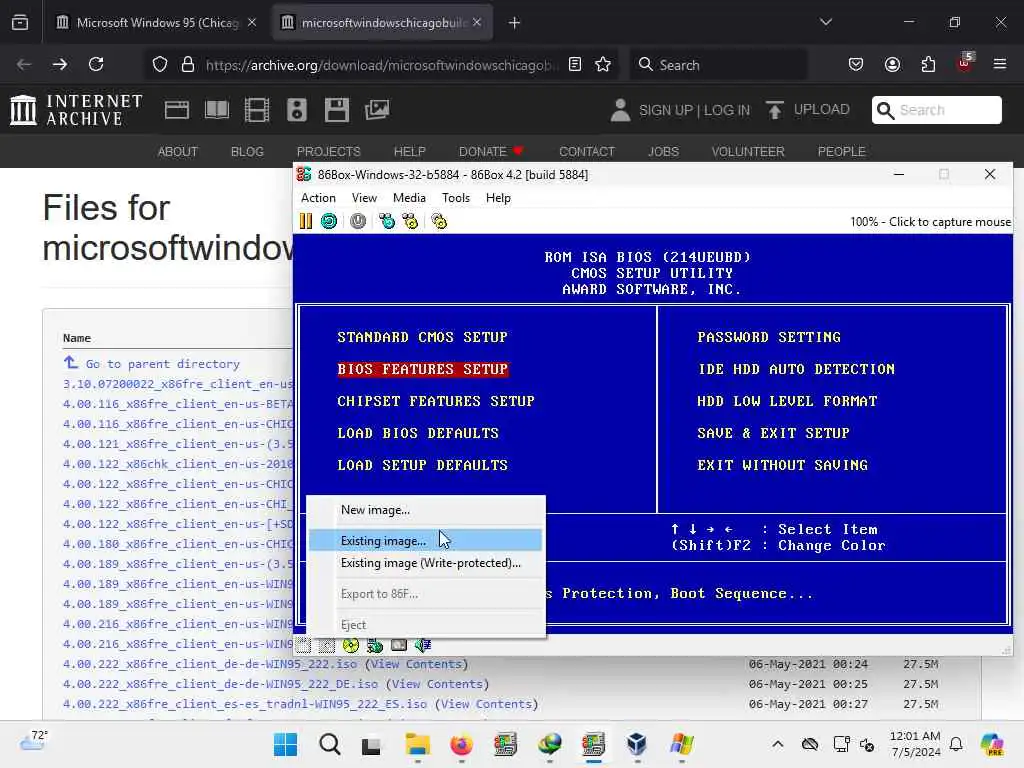
Task: Open the weather widget showing 72°
Action: [x=33, y=741]
